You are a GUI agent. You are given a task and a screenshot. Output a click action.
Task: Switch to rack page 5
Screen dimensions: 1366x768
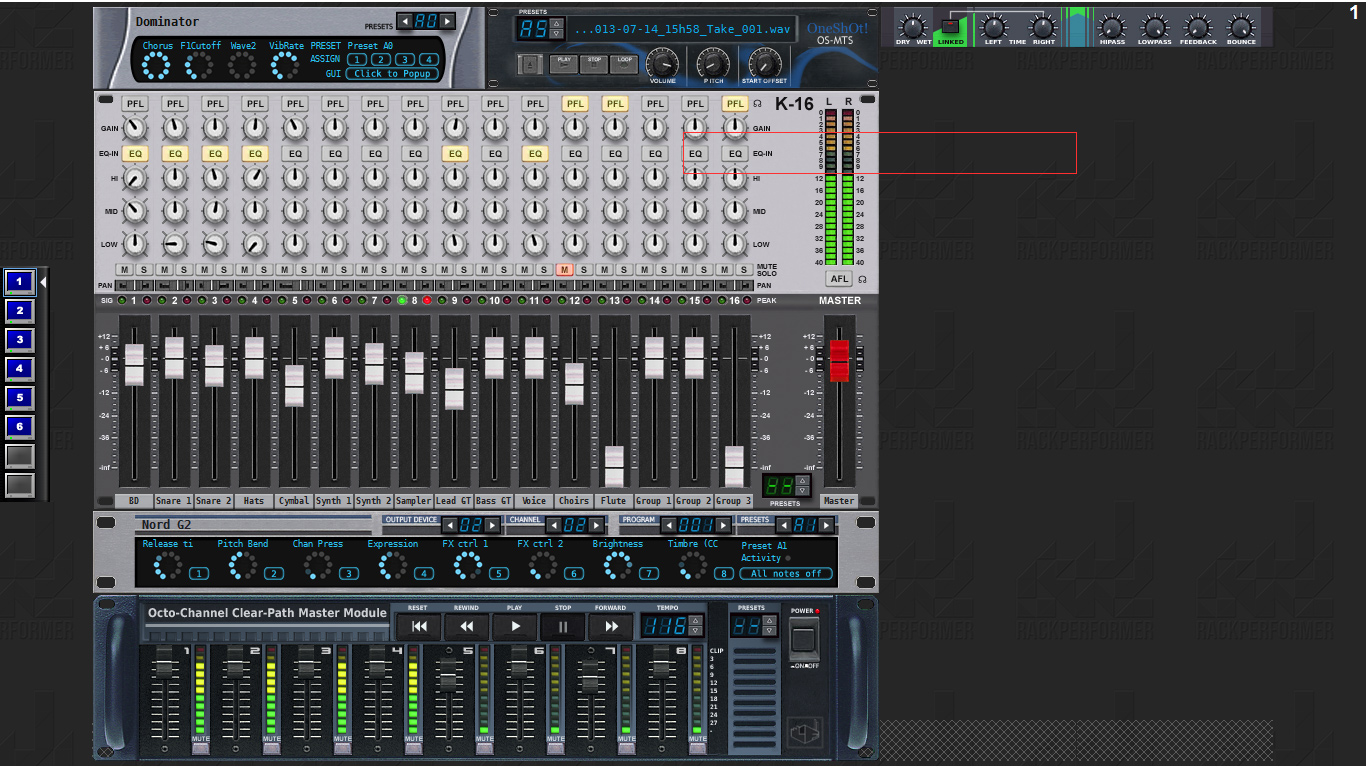[19, 398]
